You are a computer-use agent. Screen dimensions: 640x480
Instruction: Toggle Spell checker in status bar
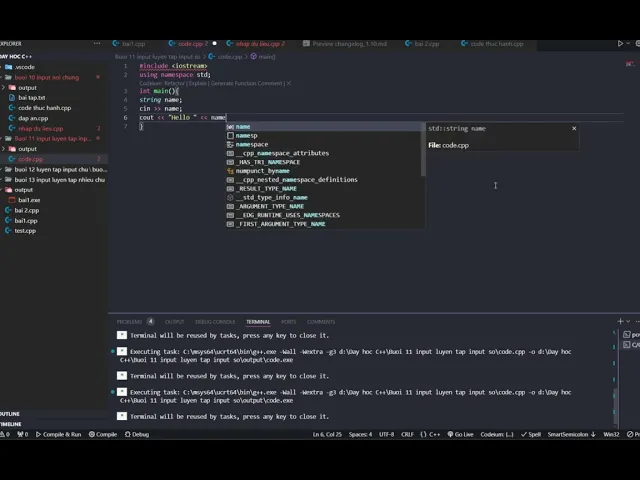click(531, 434)
